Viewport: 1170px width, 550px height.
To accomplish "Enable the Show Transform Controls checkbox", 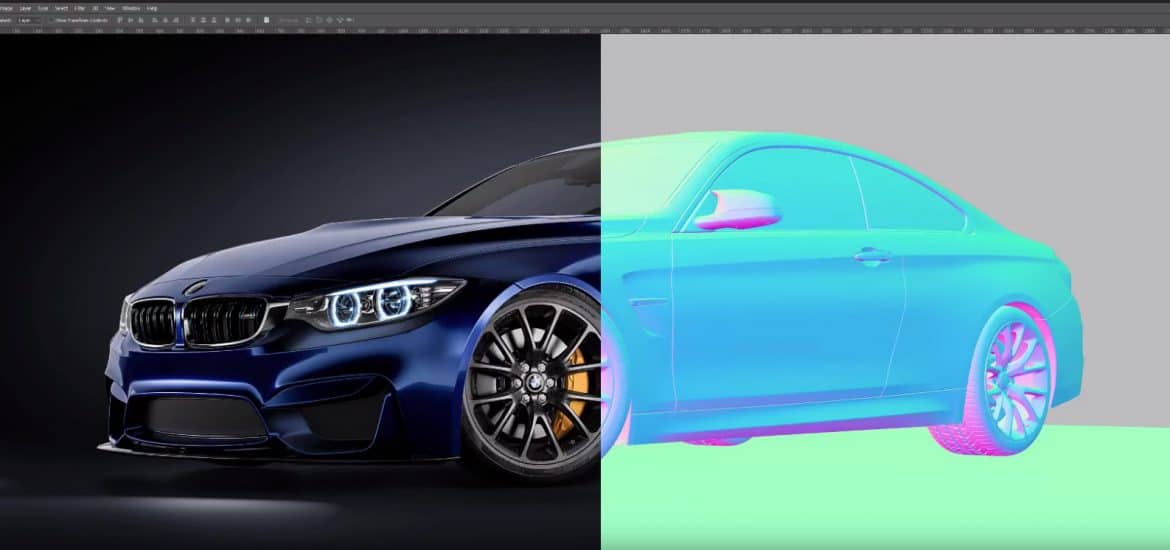I will point(51,20).
